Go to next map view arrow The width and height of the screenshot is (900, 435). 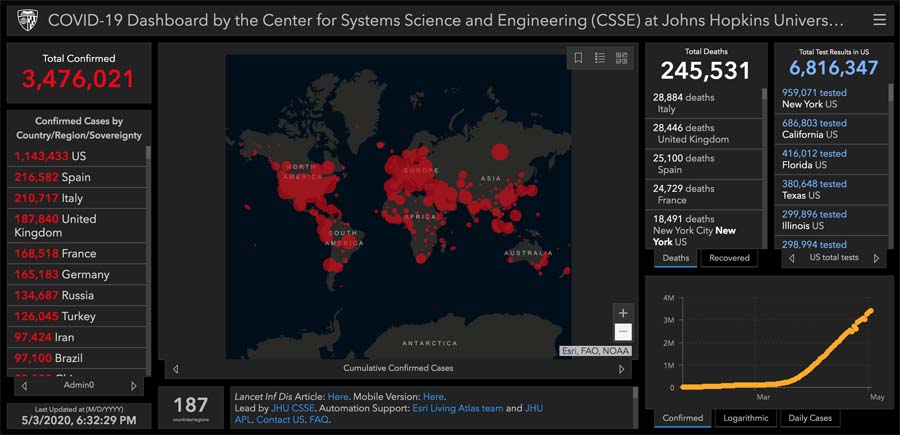pyautogui.click(x=622, y=369)
